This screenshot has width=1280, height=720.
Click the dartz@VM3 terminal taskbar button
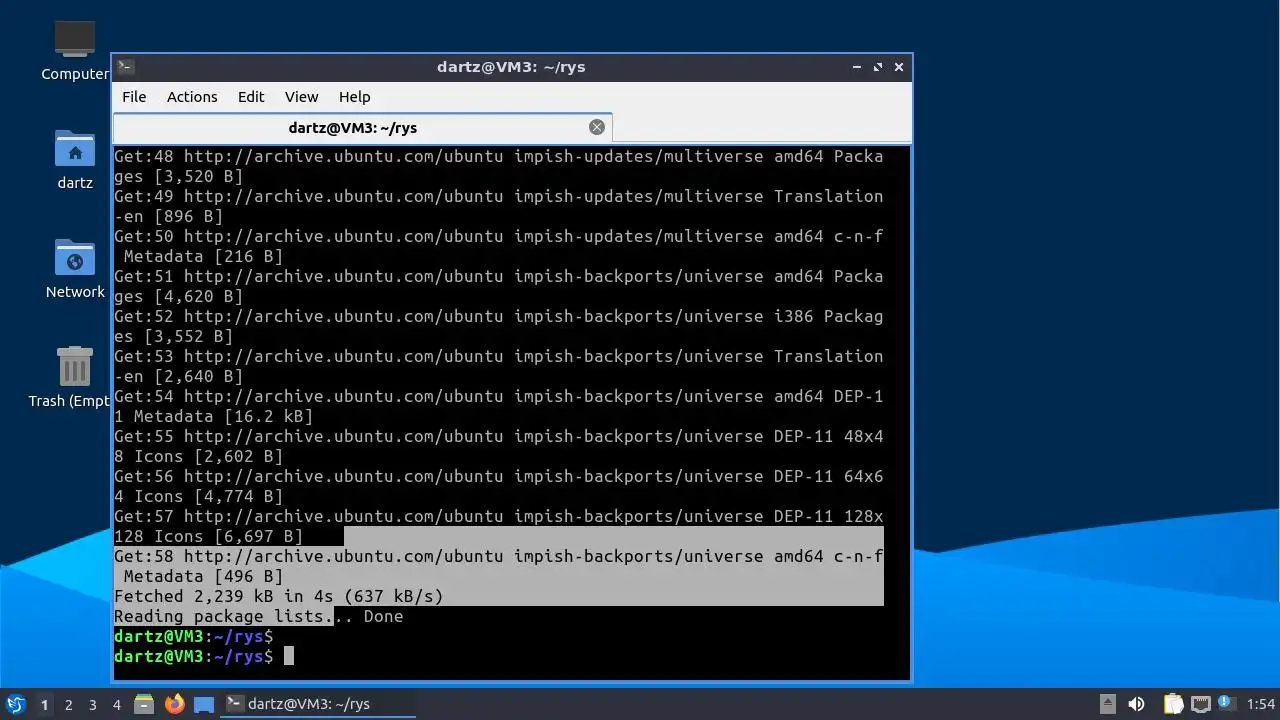coord(318,704)
